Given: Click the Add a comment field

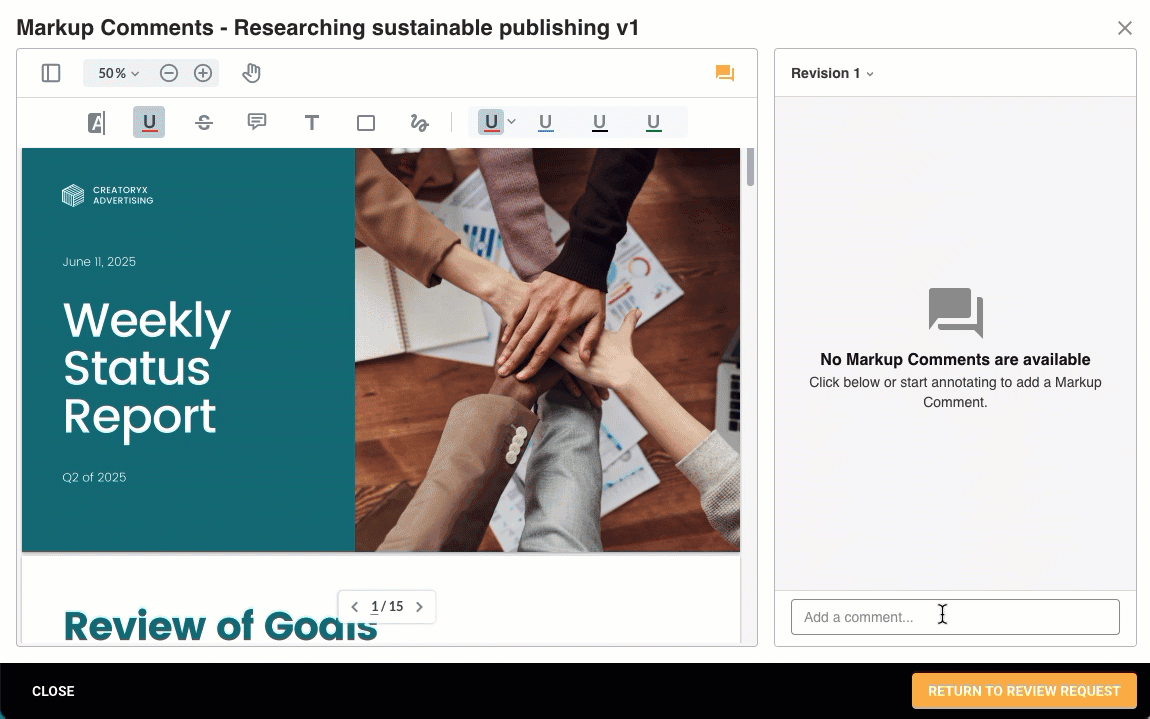Looking at the screenshot, I should point(955,617).
